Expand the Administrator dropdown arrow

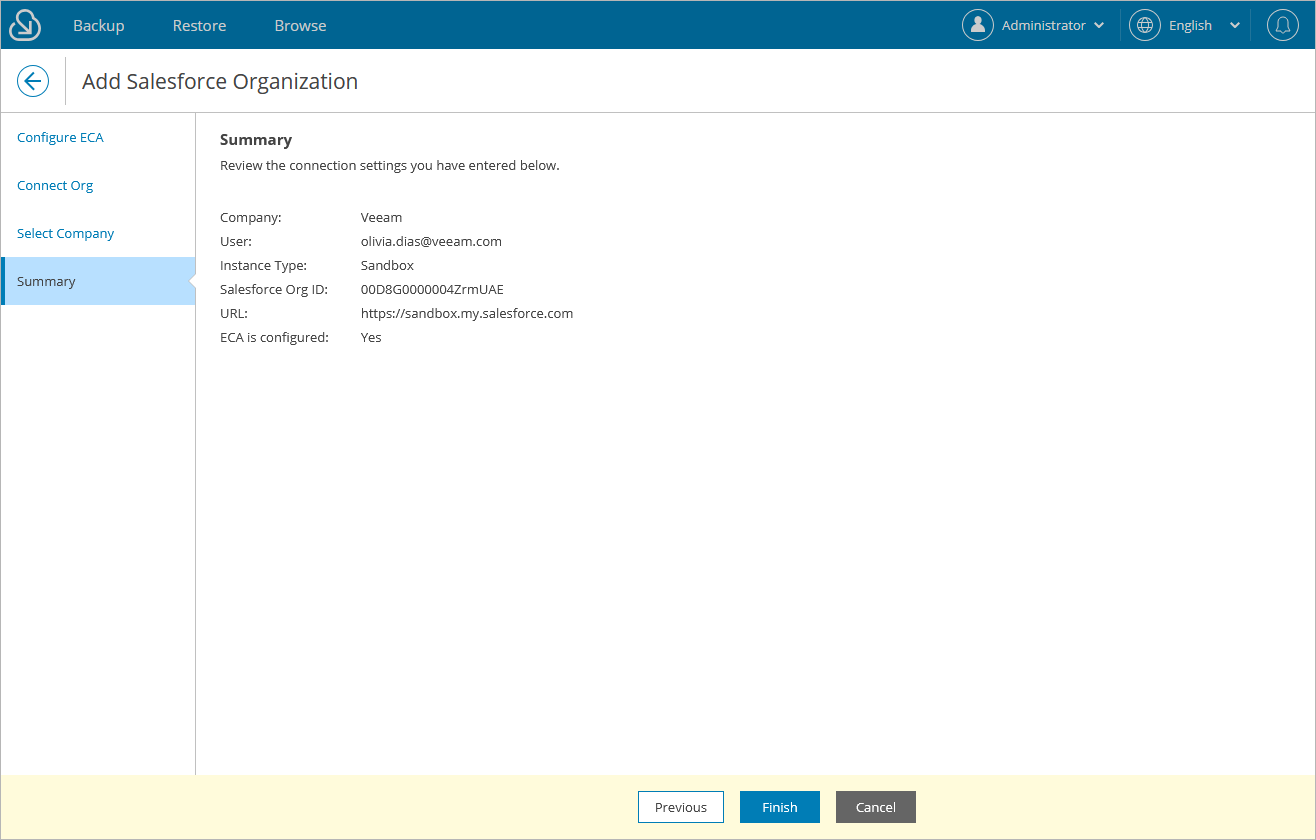click(1100, 26)
